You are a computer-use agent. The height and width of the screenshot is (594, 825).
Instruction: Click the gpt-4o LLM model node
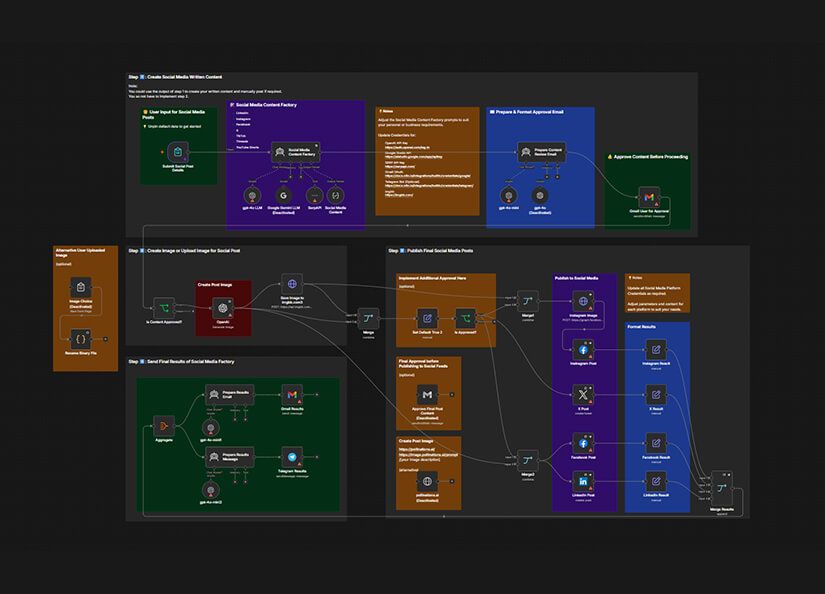click(x=253, y=196)
